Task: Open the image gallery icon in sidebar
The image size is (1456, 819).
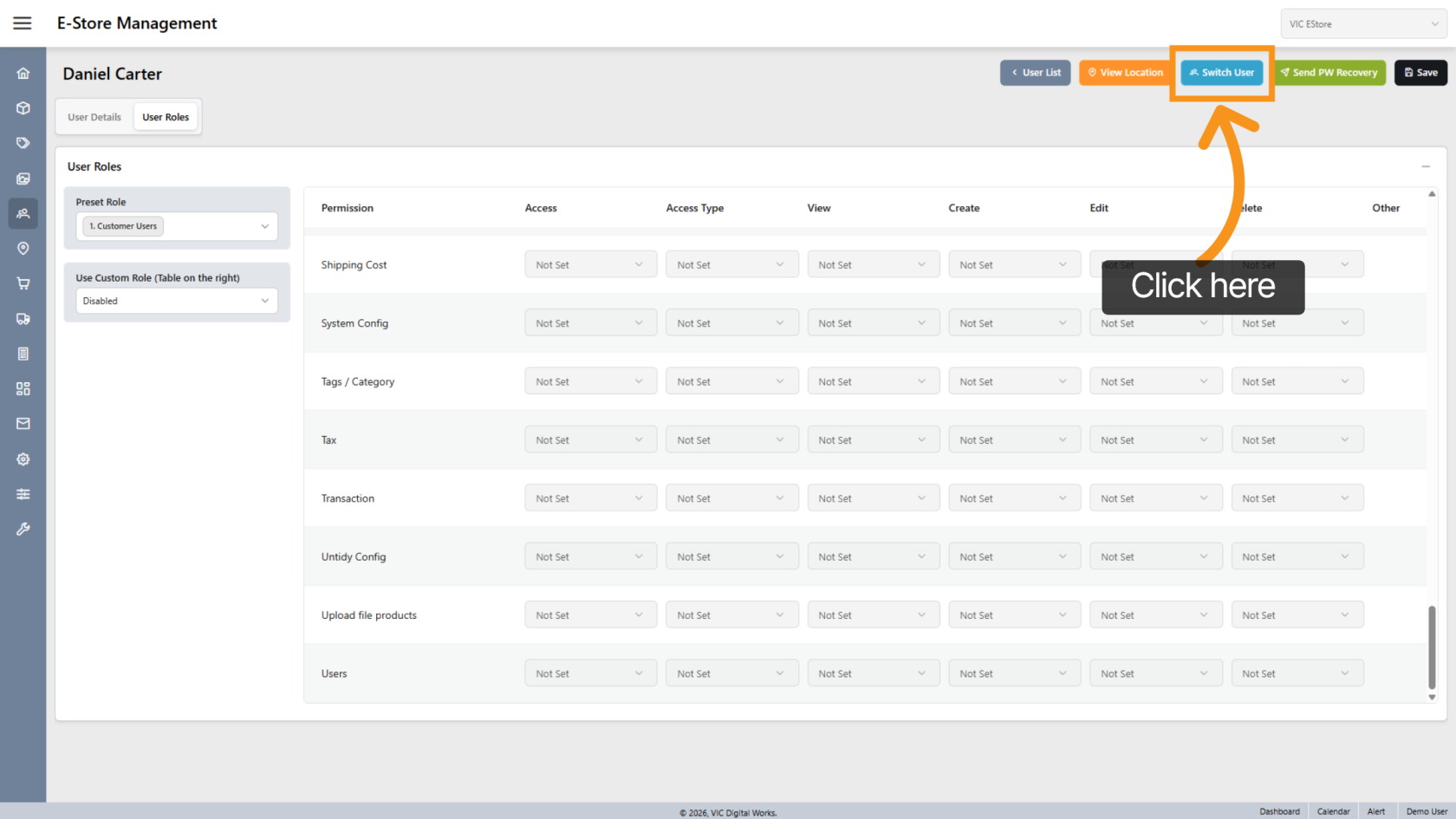Action: tap(23, 179)
